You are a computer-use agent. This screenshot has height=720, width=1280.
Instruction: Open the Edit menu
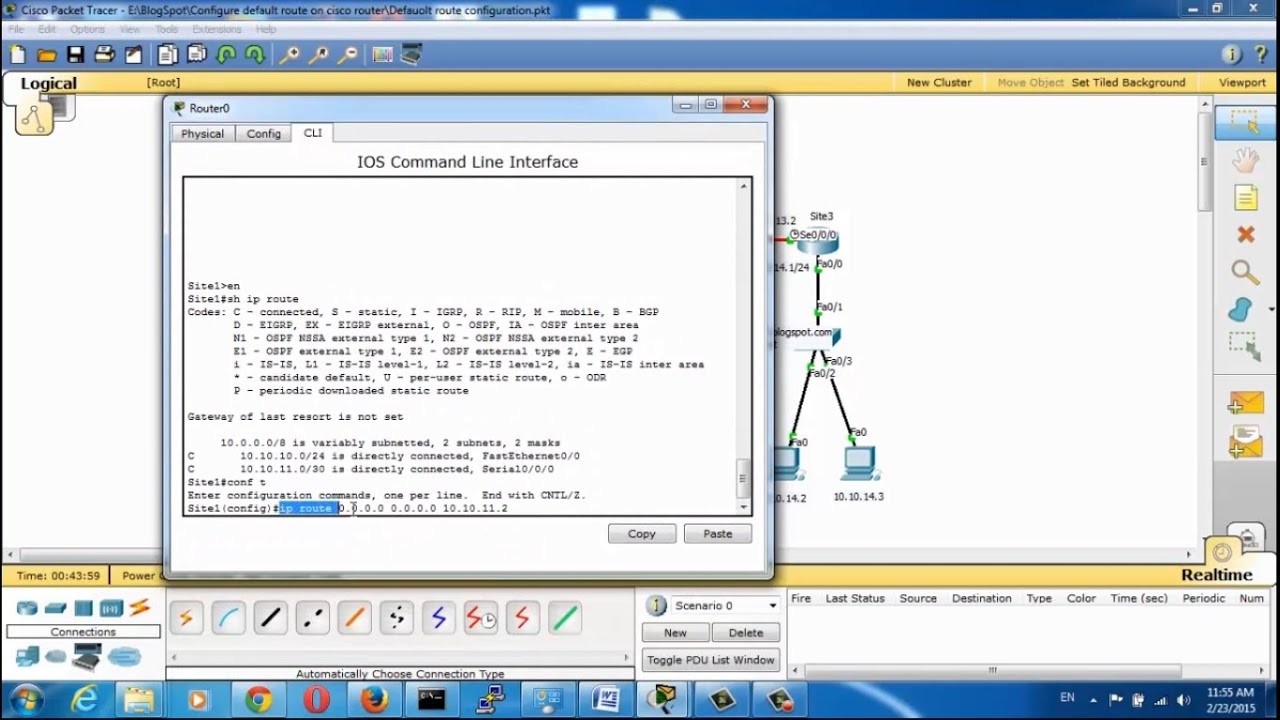(x=47, y=29)
